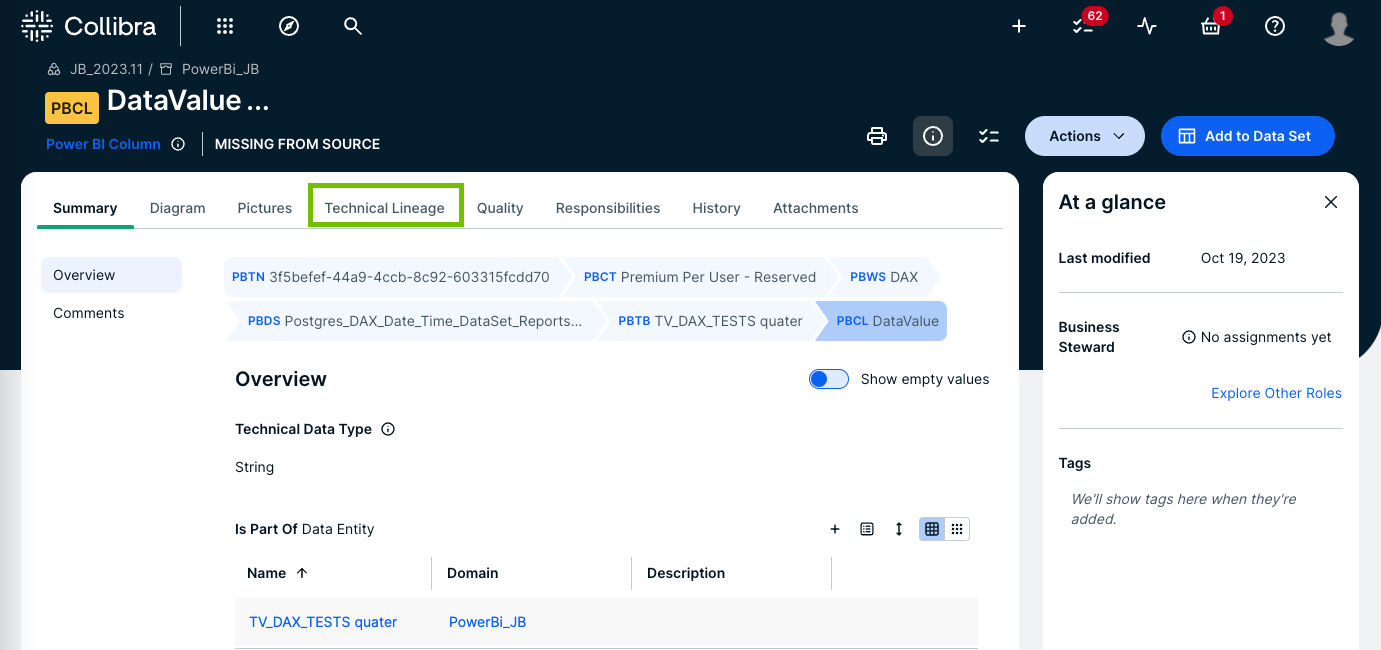This screenshot has height=650, width=1381.
Task: Open the search magnifier icon
Action: [353, 27]
